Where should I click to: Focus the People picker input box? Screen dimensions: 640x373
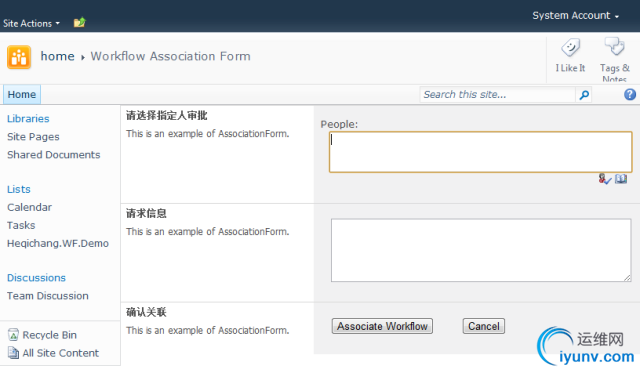point(480,152)
